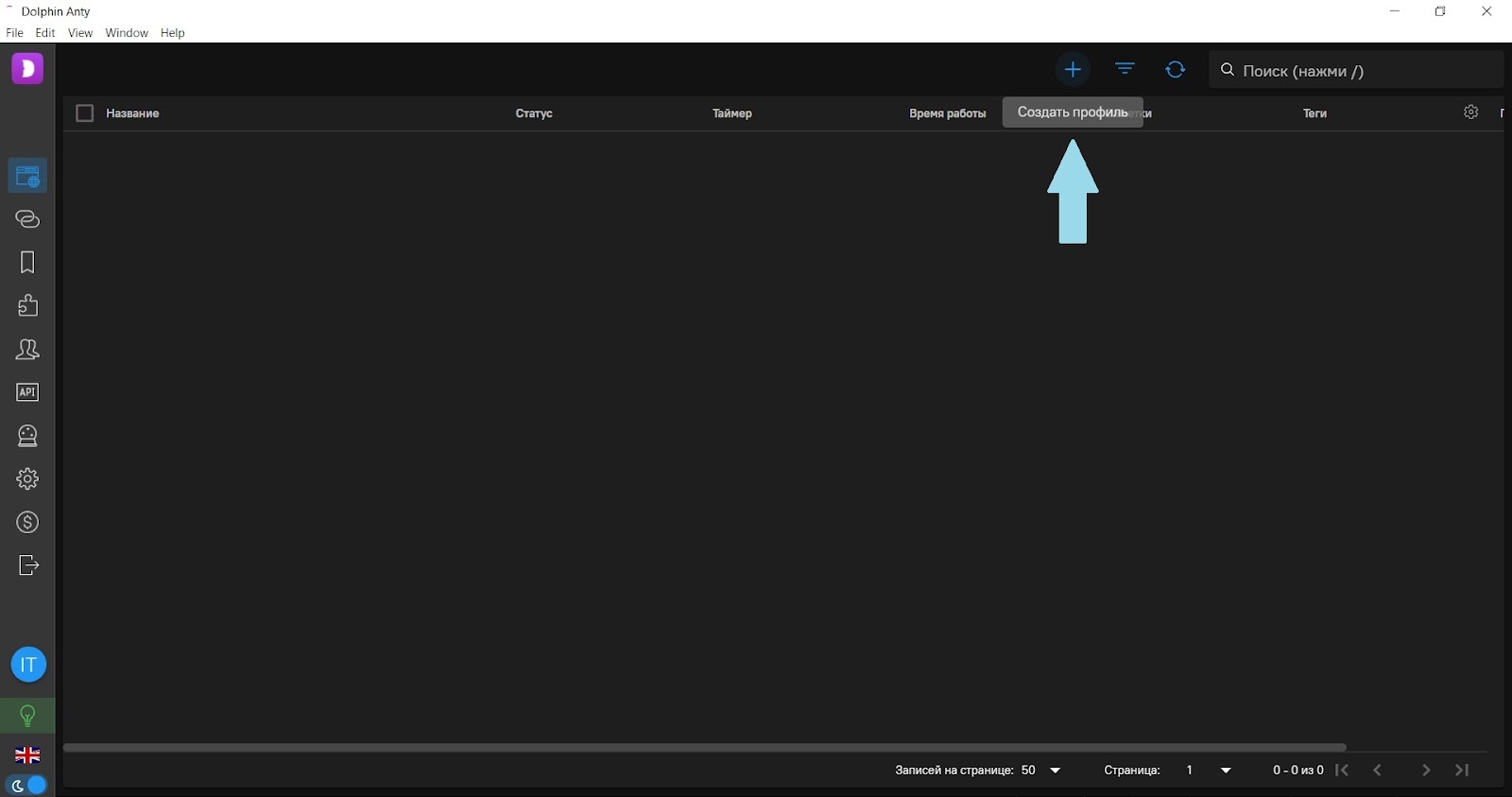Toggle the dark mode moon switch

click(26, 786)
